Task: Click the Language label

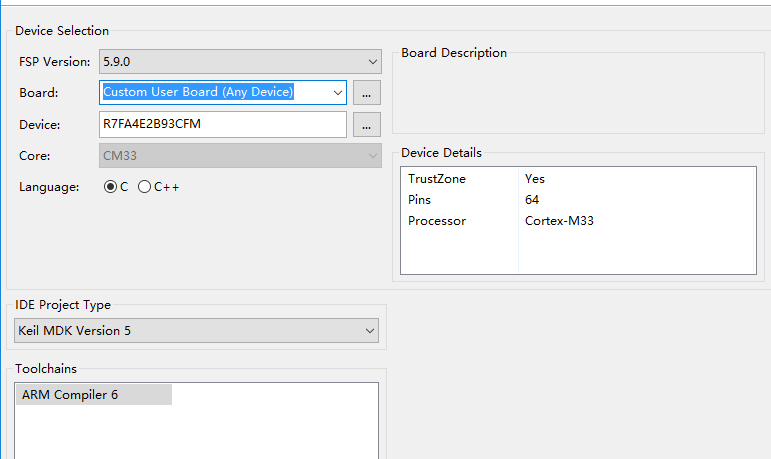Action: [x=49, y=187]
